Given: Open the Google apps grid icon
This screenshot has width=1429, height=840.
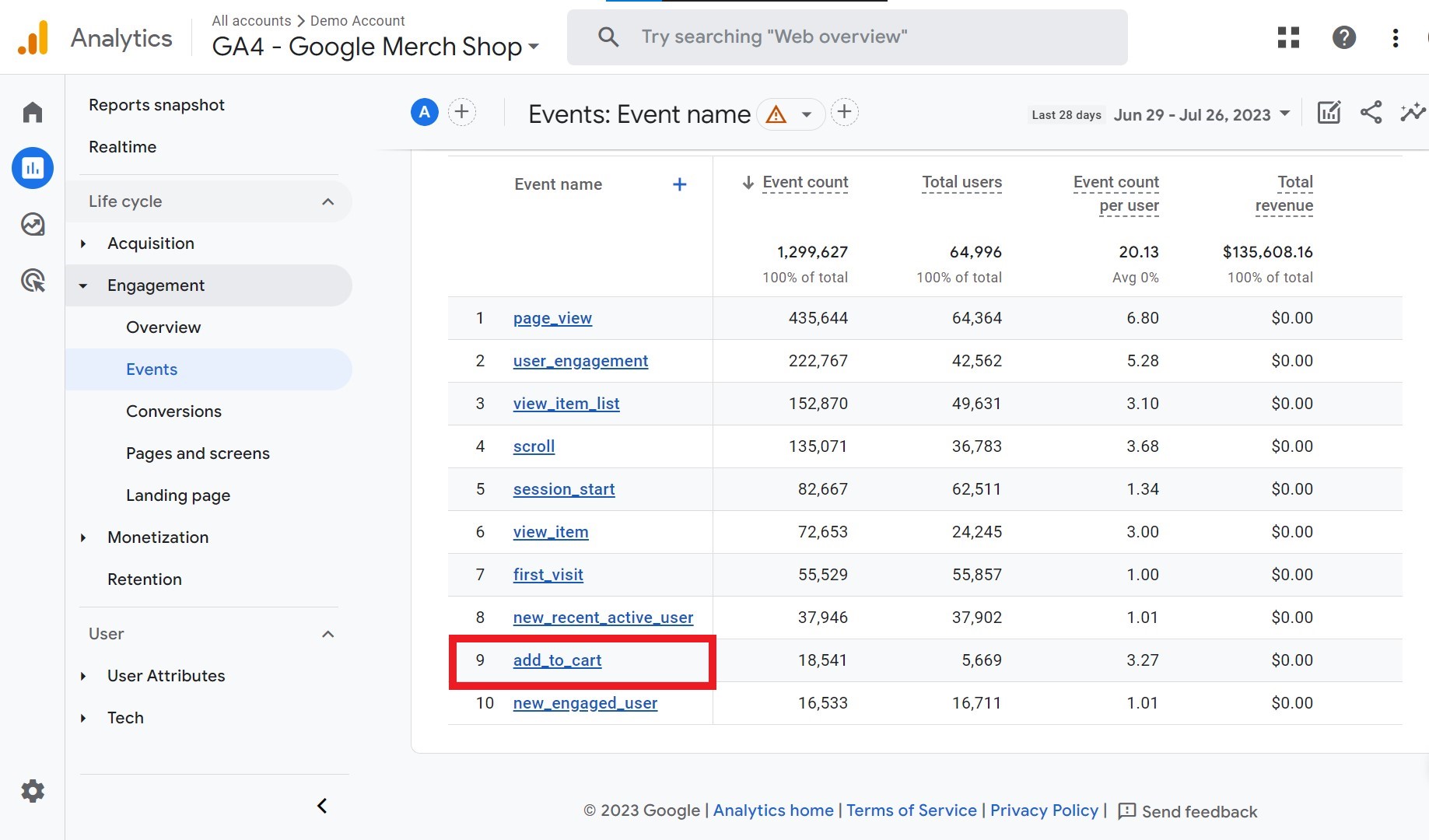Looking at the screenshot, I should 1288,37.
